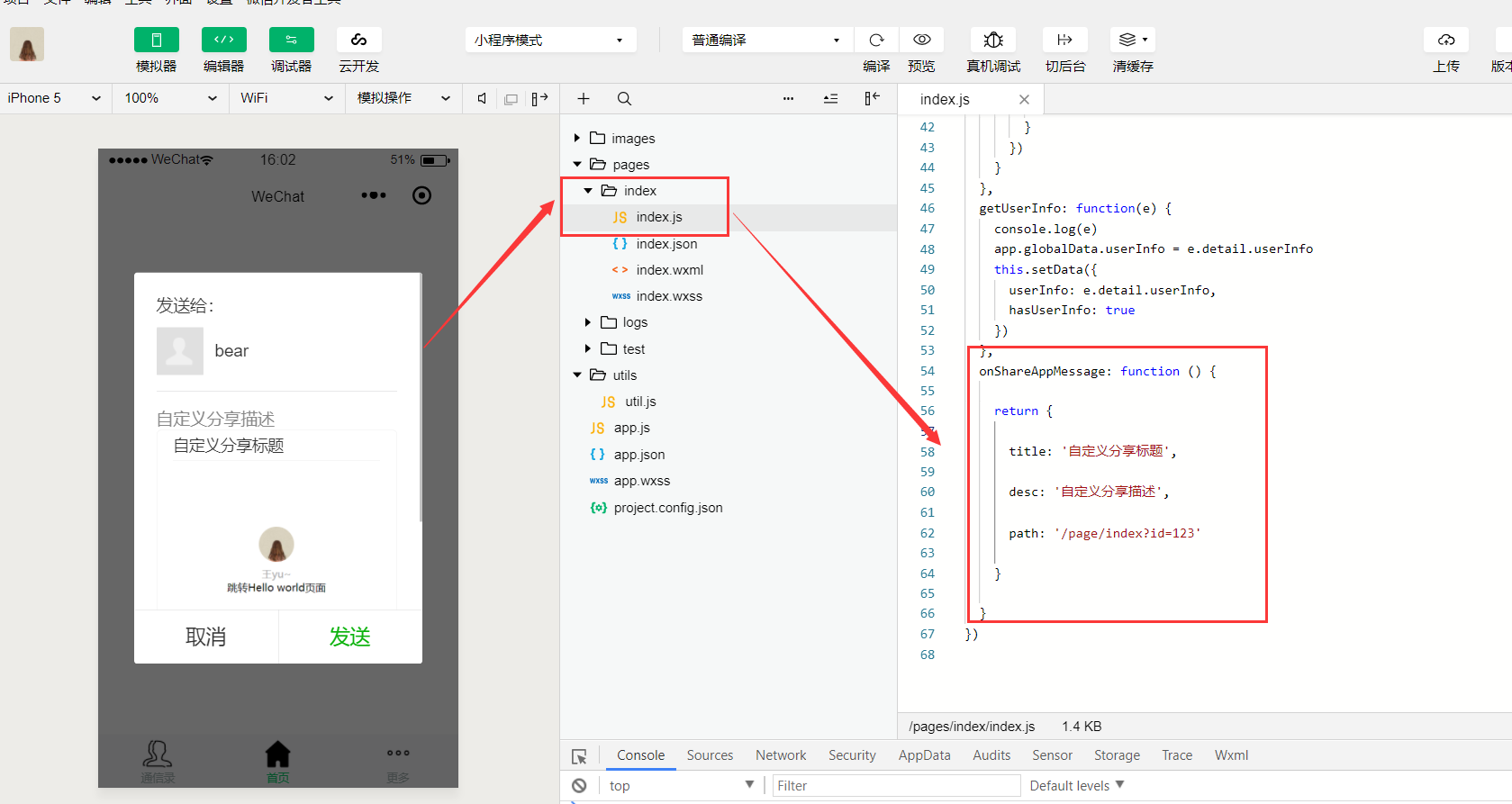Click the upload cloud icon
This screenshot has height=804, width=1512.
(1446, 40)
